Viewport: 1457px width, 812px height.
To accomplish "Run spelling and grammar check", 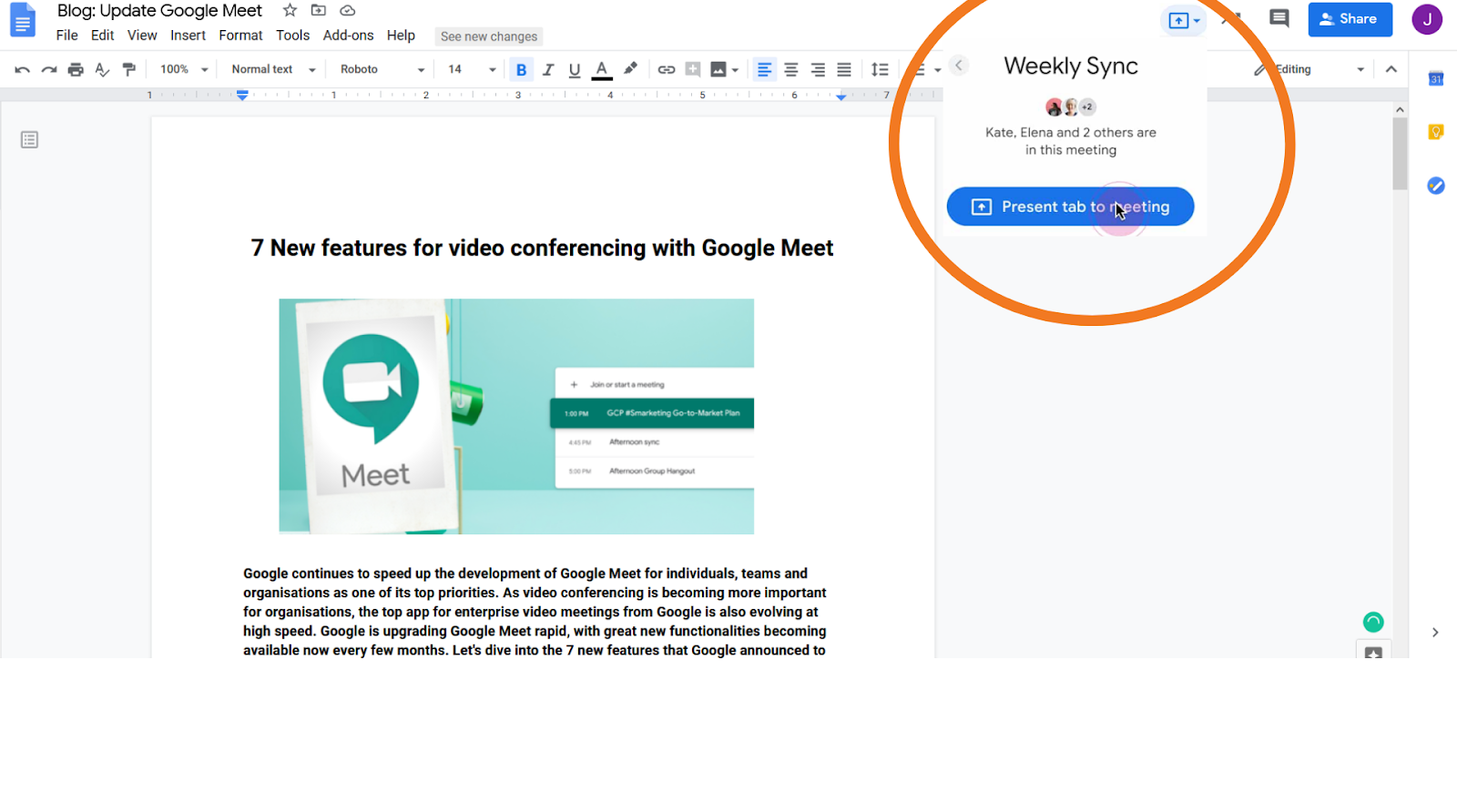I will 102,69.
